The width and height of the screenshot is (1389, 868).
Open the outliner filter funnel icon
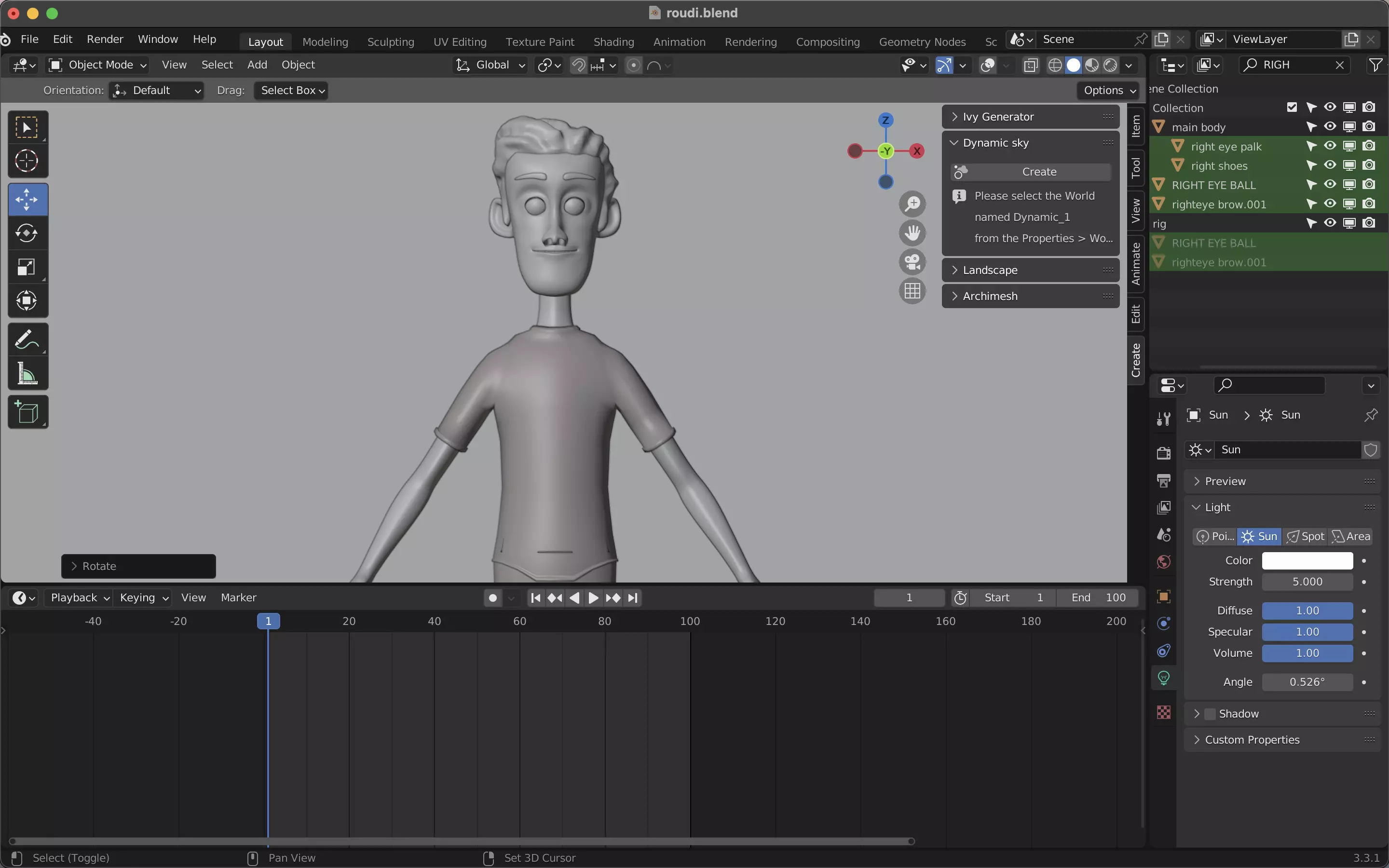tap(1375, 65)
